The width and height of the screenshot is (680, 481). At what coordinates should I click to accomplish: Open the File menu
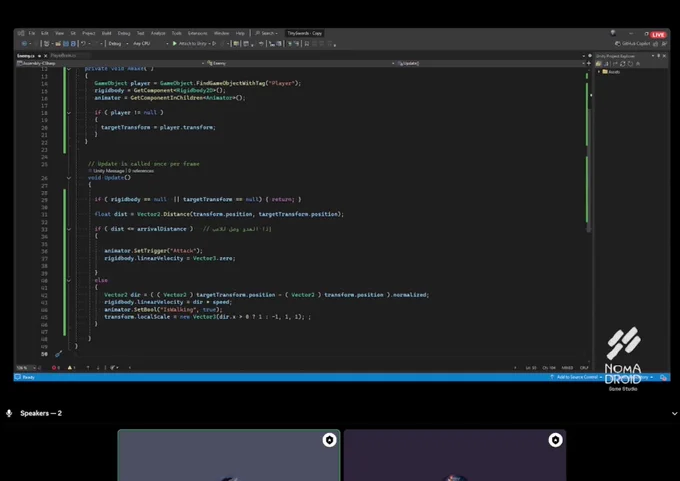32,33
